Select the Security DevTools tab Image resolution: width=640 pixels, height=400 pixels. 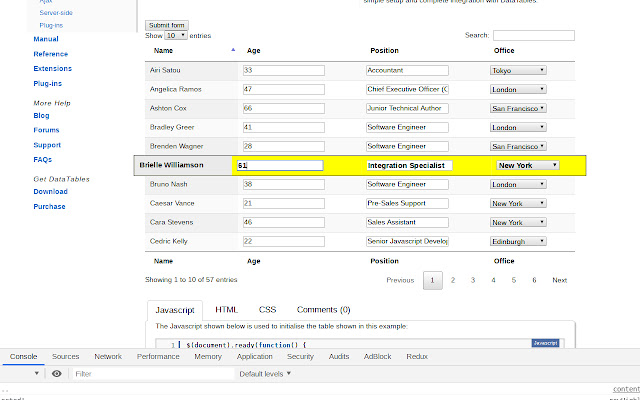pos(300,356)
